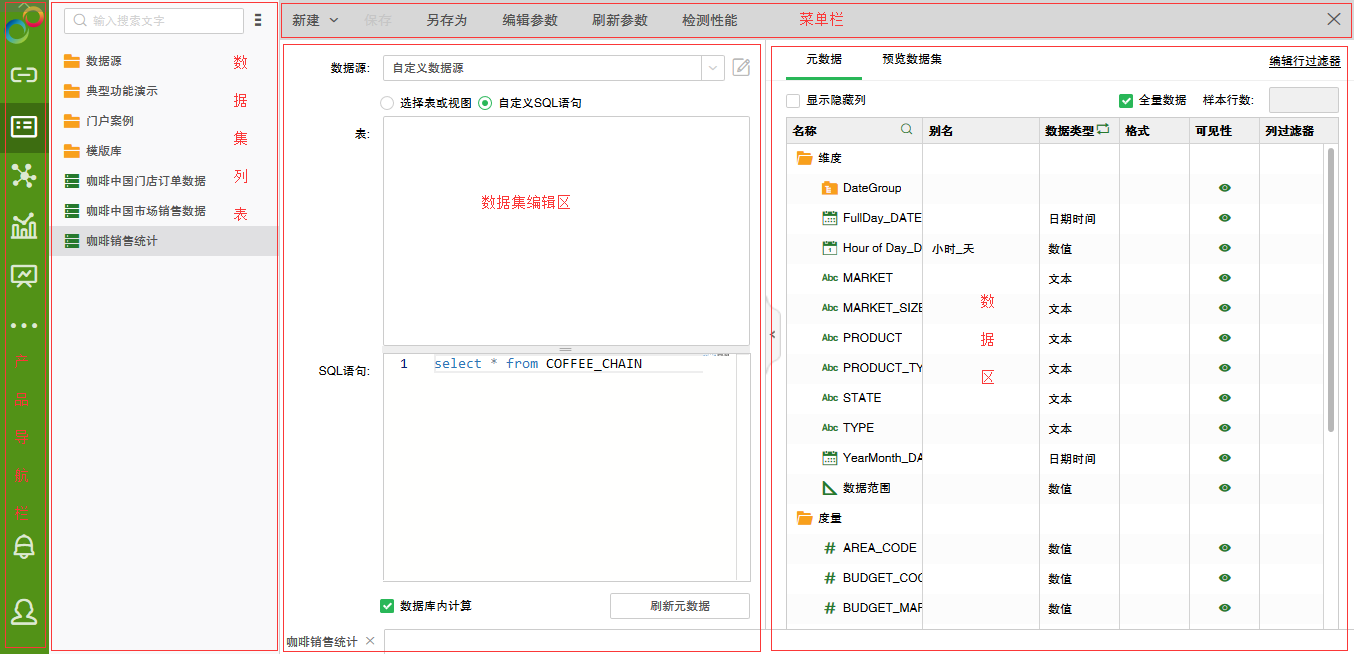The width and height of the screenshot is (1354, 654).
Task: Toggle the 全量数据 checkbox
Action: tap(1126, 101)
